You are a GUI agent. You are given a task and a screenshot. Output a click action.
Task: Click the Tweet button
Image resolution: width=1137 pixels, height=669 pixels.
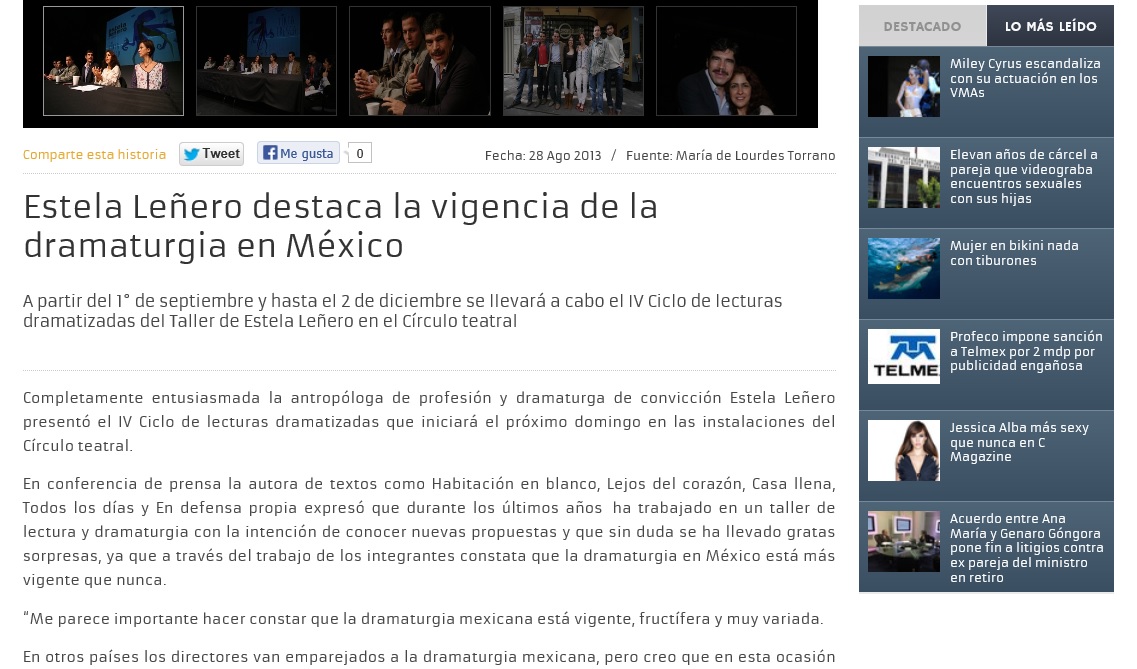211,154
